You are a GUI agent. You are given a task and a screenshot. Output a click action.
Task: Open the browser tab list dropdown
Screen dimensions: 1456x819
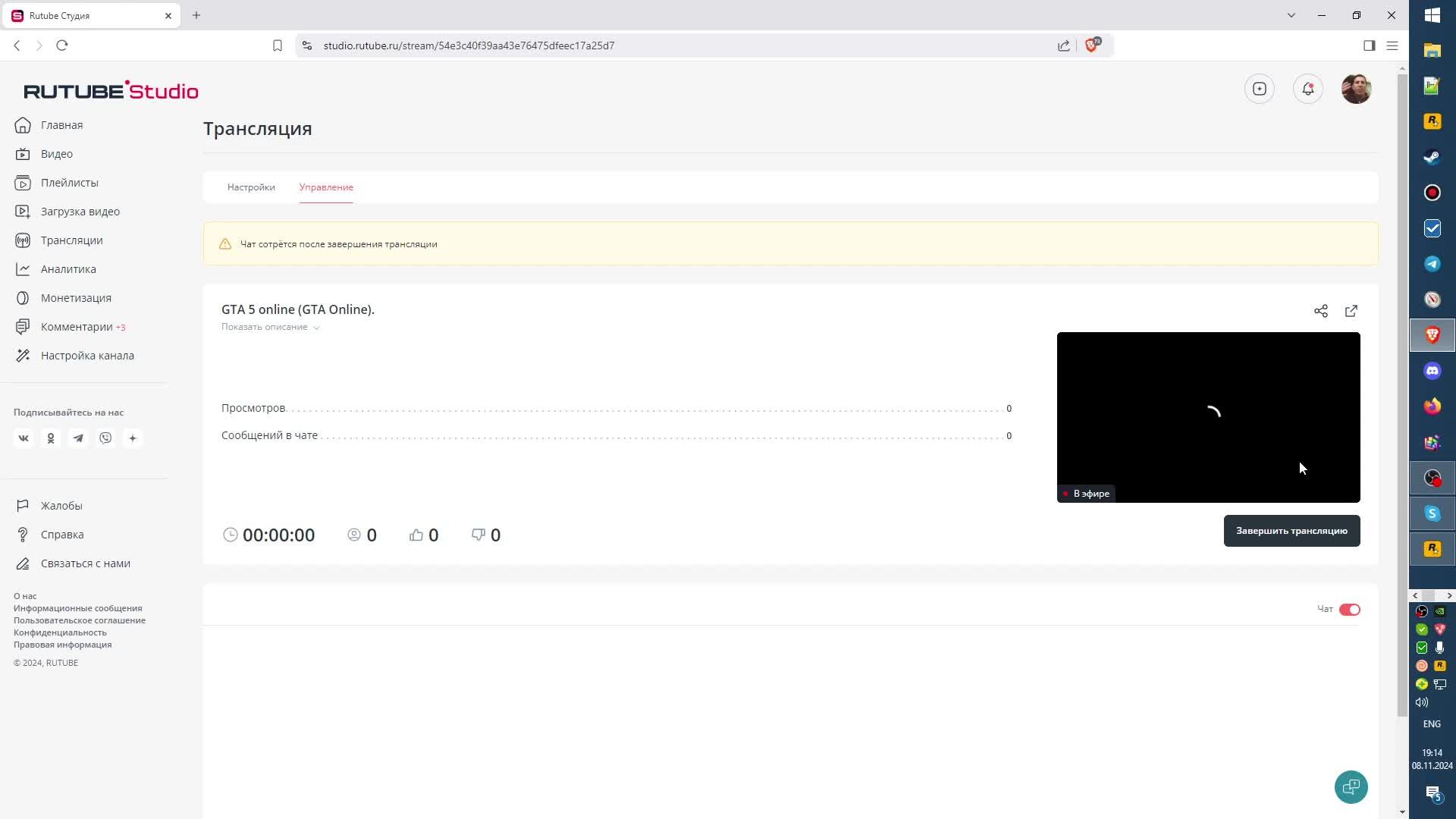(x=1291, y=15)
